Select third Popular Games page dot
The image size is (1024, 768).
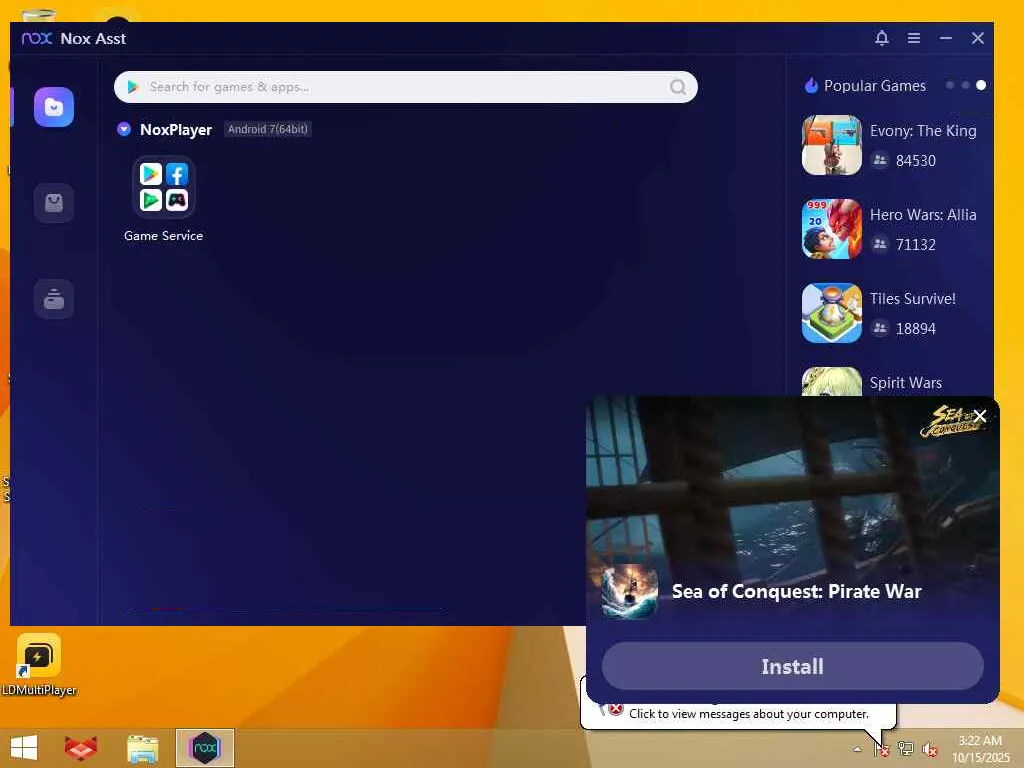(x=981, y=86)
